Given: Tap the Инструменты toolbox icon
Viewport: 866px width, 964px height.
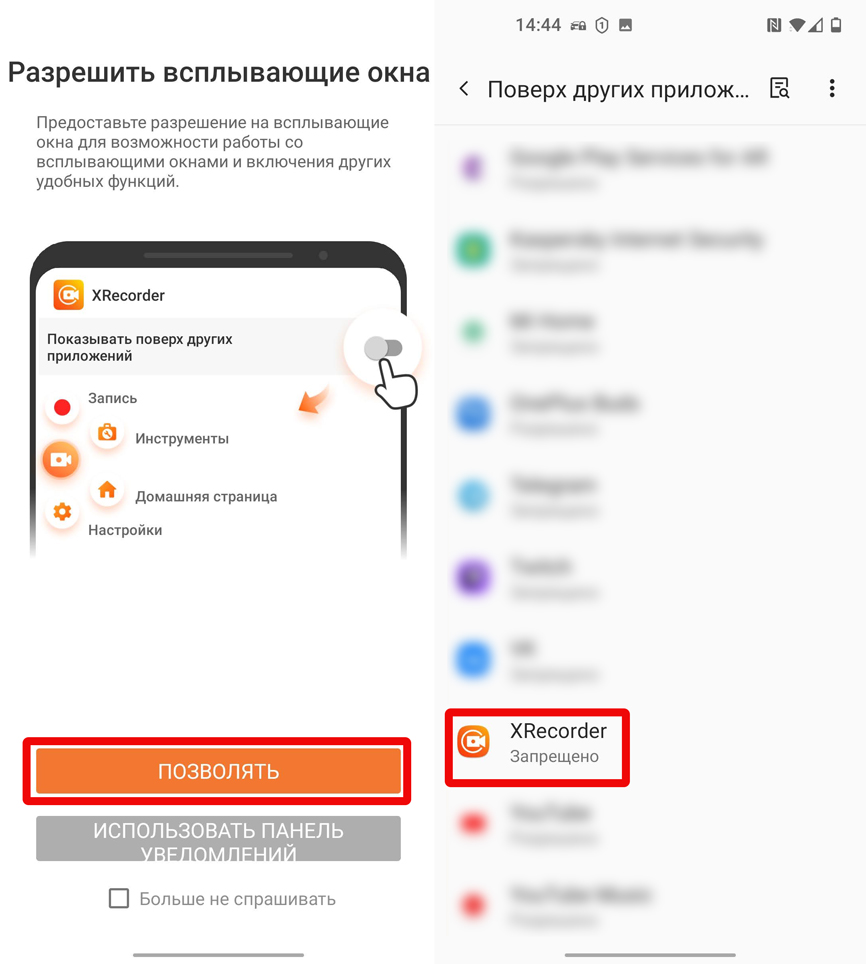Looking at the screenshot, I should pyautogui.click(x=108, y=433).
